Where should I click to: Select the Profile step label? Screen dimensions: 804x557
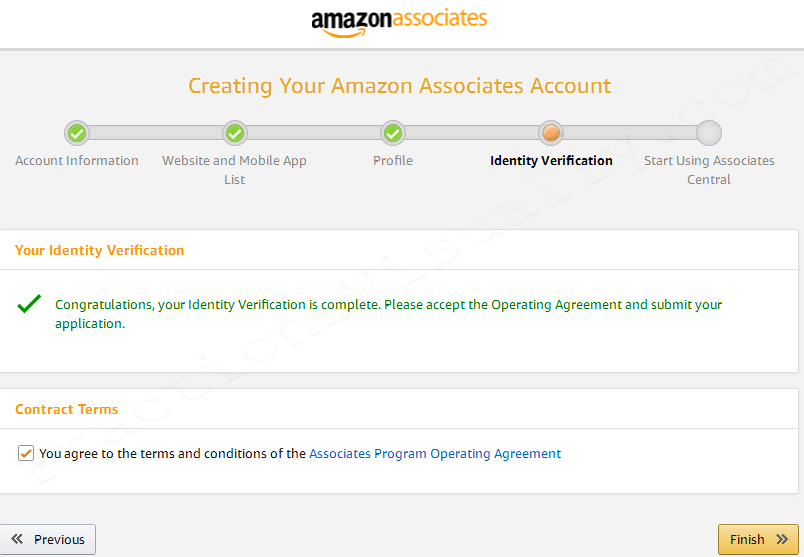tap(393, 161)
